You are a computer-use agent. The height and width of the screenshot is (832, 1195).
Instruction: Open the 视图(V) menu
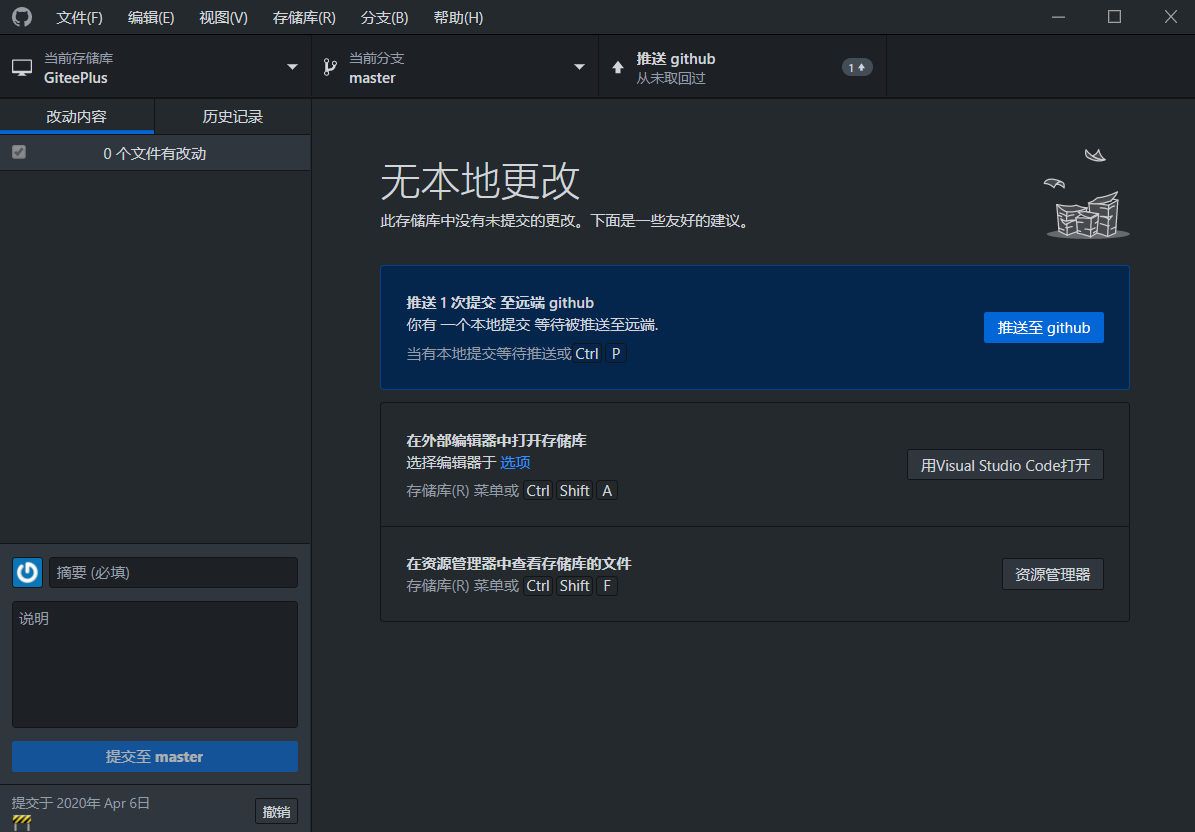[x=223, y=18]
